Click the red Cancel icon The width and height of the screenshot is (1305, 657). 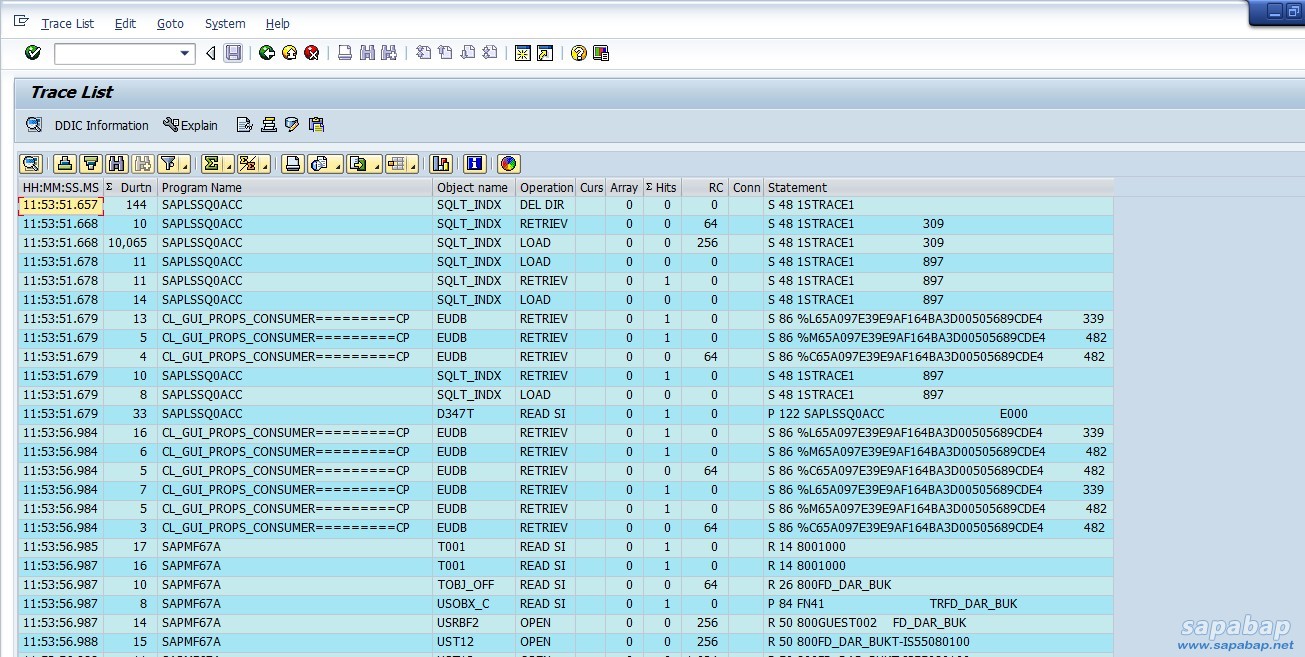[x=312, y=53]
